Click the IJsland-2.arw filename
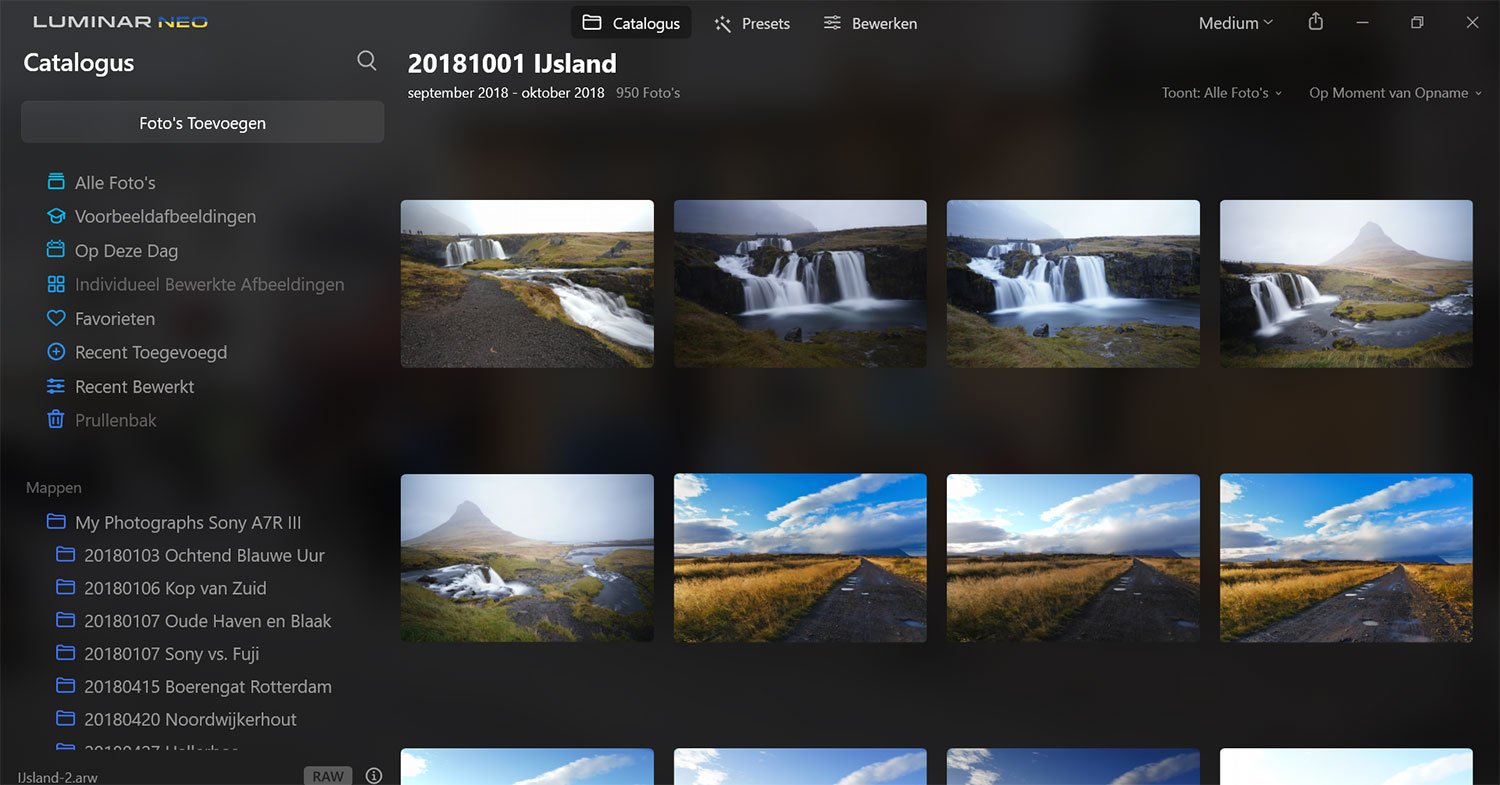This screenshot has width=1500, height=785. [x=58, y=777]
